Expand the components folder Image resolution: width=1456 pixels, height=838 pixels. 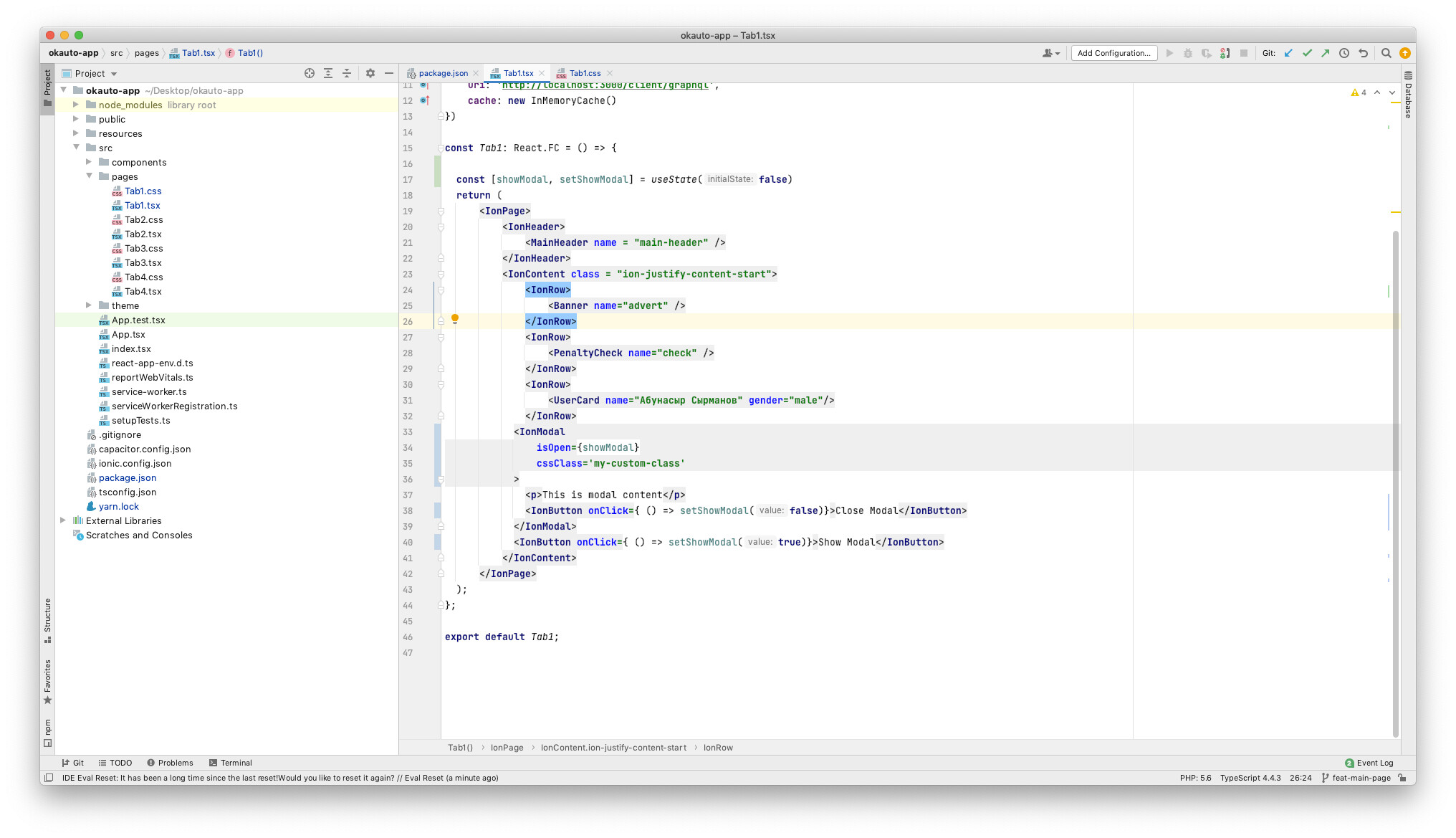point(89,162)
